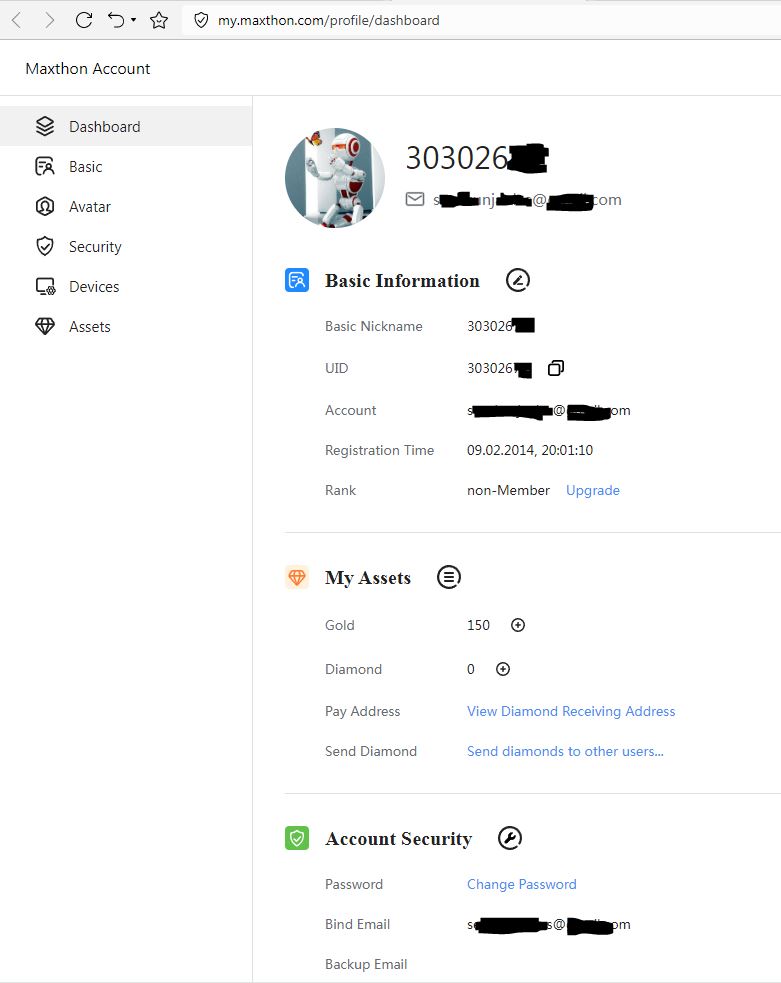Open the My Assets list icon
Viewport: 781px width, 983px height.
coord(449,577)
